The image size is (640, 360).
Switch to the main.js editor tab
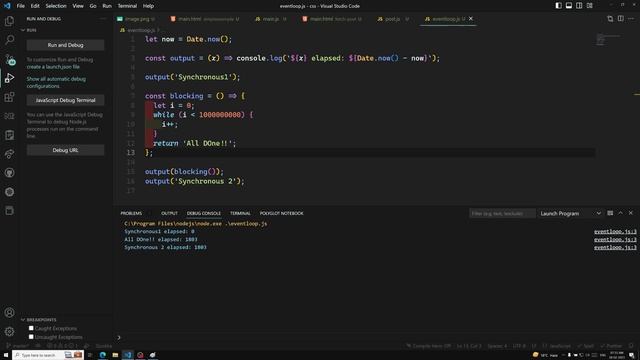click(x=271, y=19)
